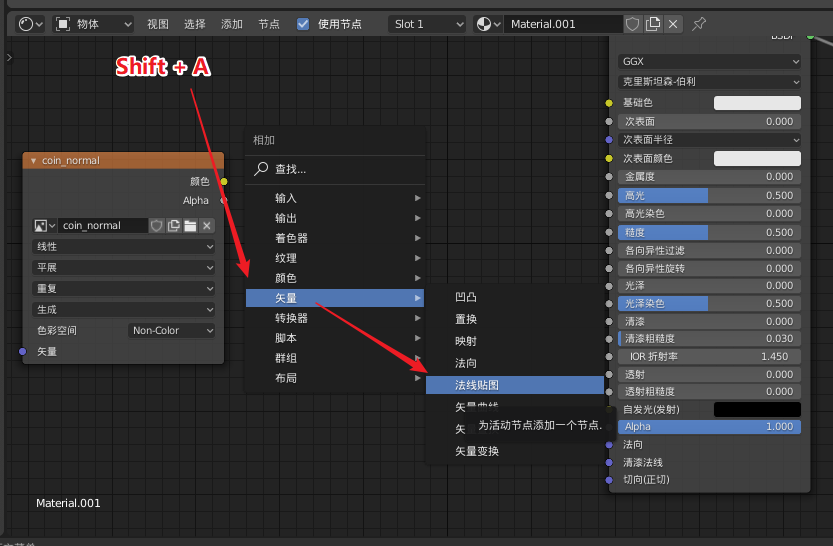The width and height of the screenshot is (833, 546).
Task: Open the 着色器 submenu
Action: (335, 238)
